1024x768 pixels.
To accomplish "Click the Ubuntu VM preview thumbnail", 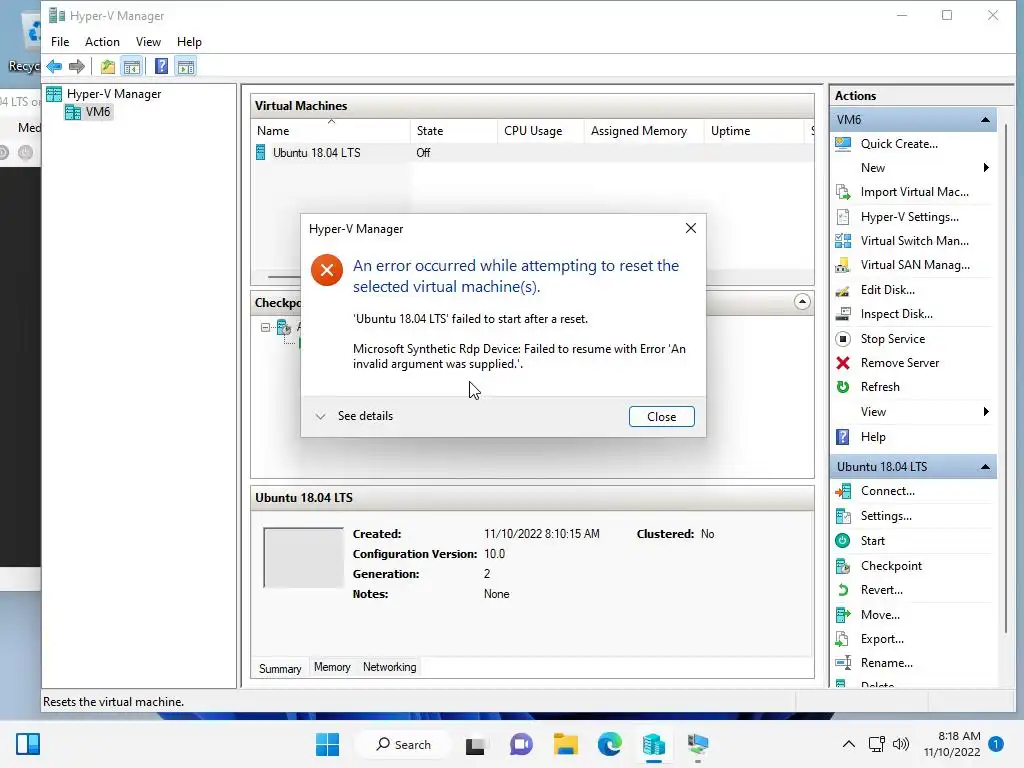I will [x=303, y=558].
